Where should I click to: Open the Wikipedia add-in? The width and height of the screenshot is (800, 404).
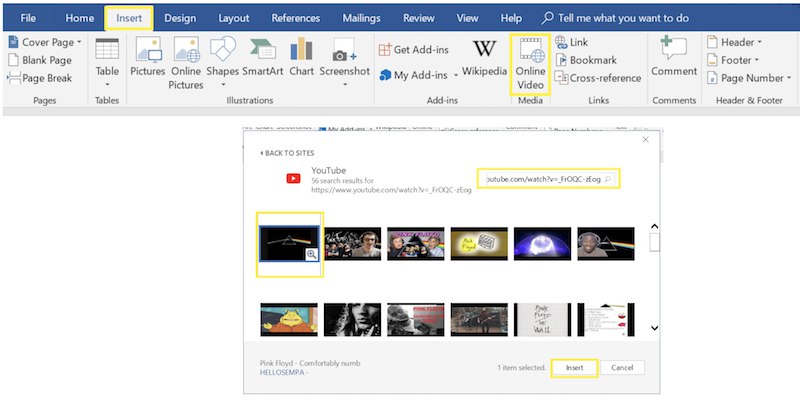click(x=484, y=57)
